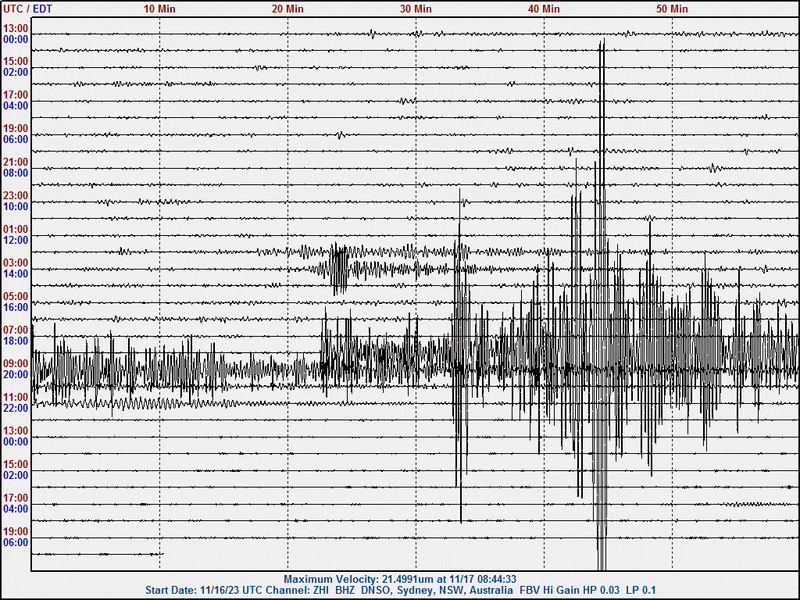This screenshot has width=800, height=600.
Task: Click the '17:00' UTC label above '04:00' near the top
Action: click(x=16, y=95)
